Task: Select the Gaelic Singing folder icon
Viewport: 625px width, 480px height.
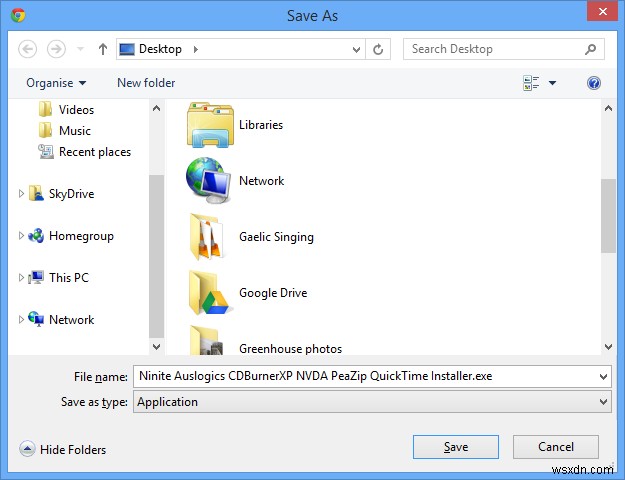Action: [206, 237]
